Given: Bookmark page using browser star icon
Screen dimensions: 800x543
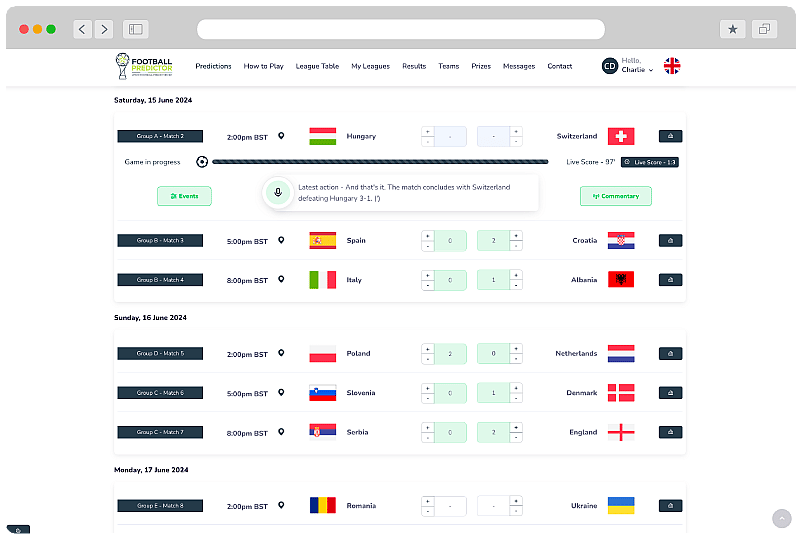Looking at the screenshot, I should 732,29.
